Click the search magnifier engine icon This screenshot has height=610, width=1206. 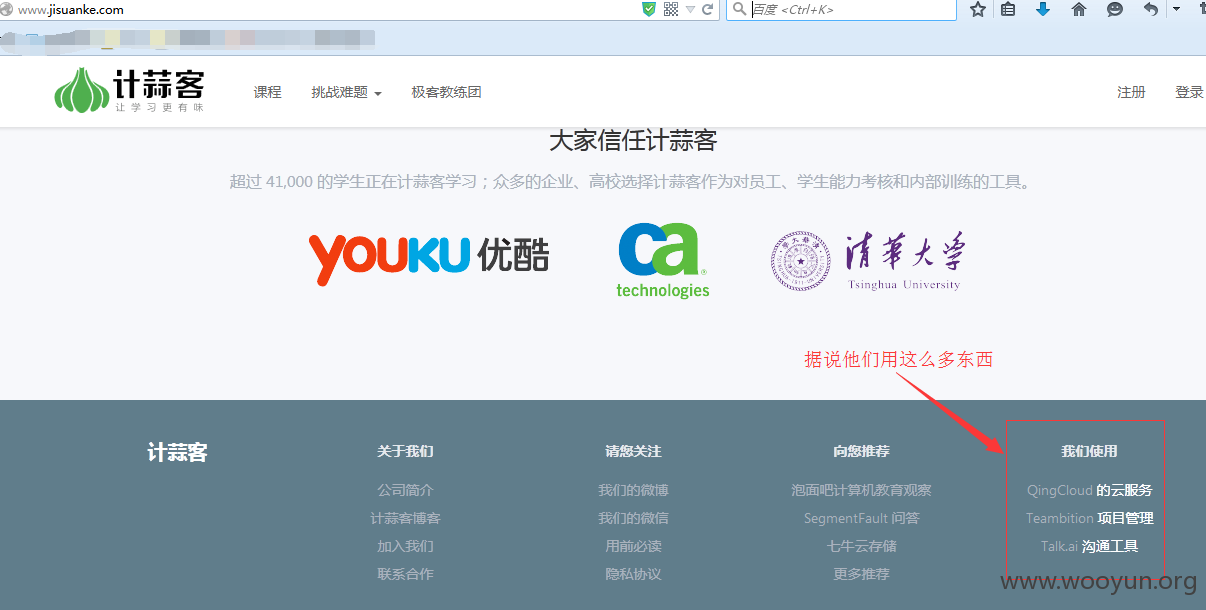739,9
